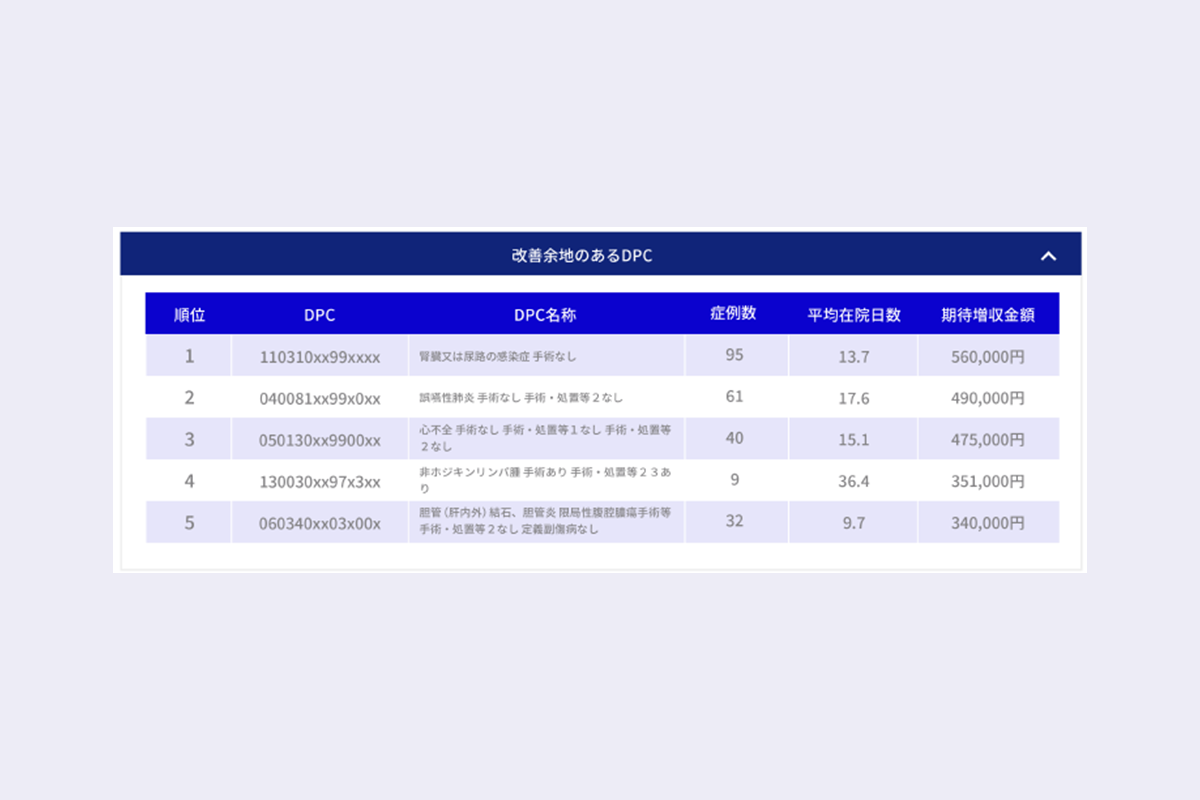Click the amount 351,000円

[x=988, y=482]
